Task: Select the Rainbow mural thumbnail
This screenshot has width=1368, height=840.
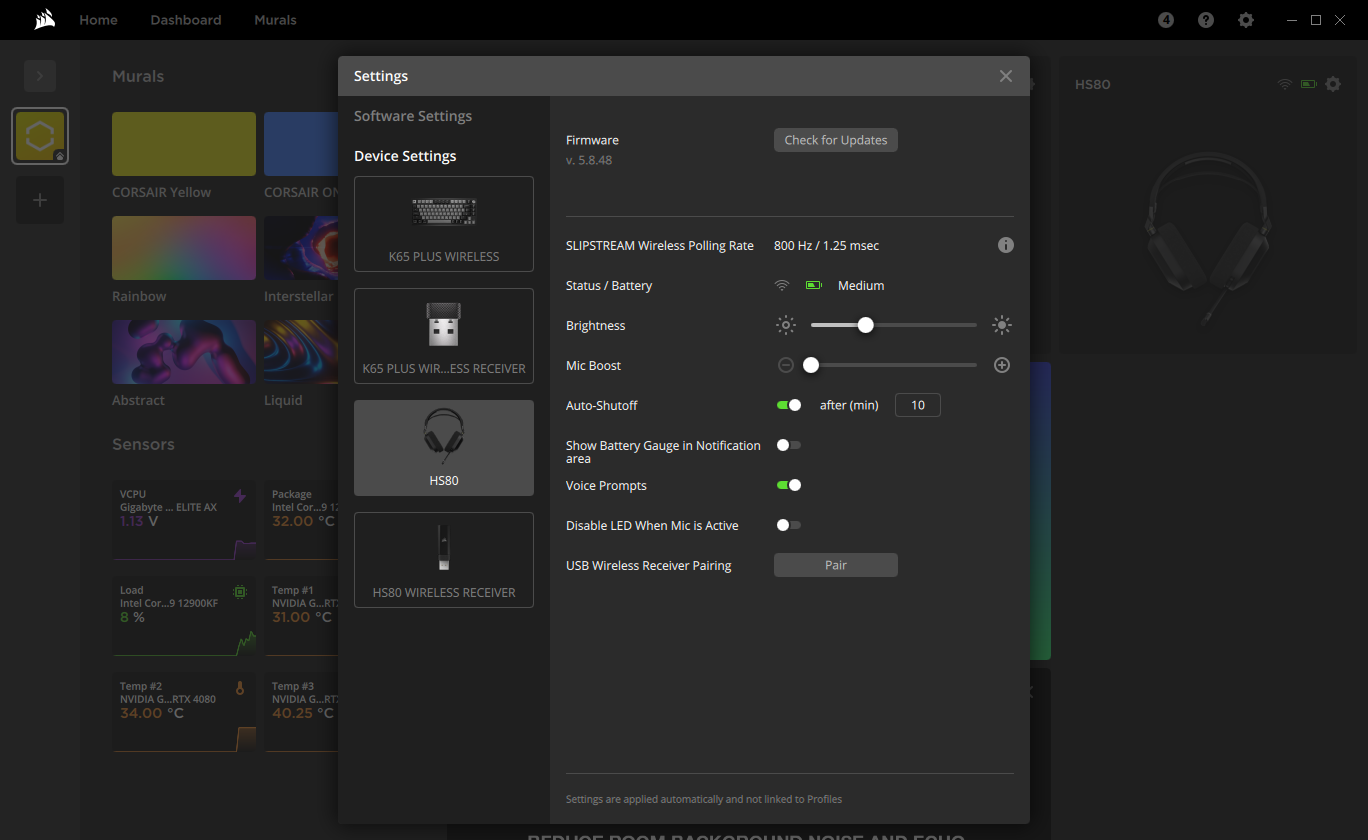Action: click(184, 248)
